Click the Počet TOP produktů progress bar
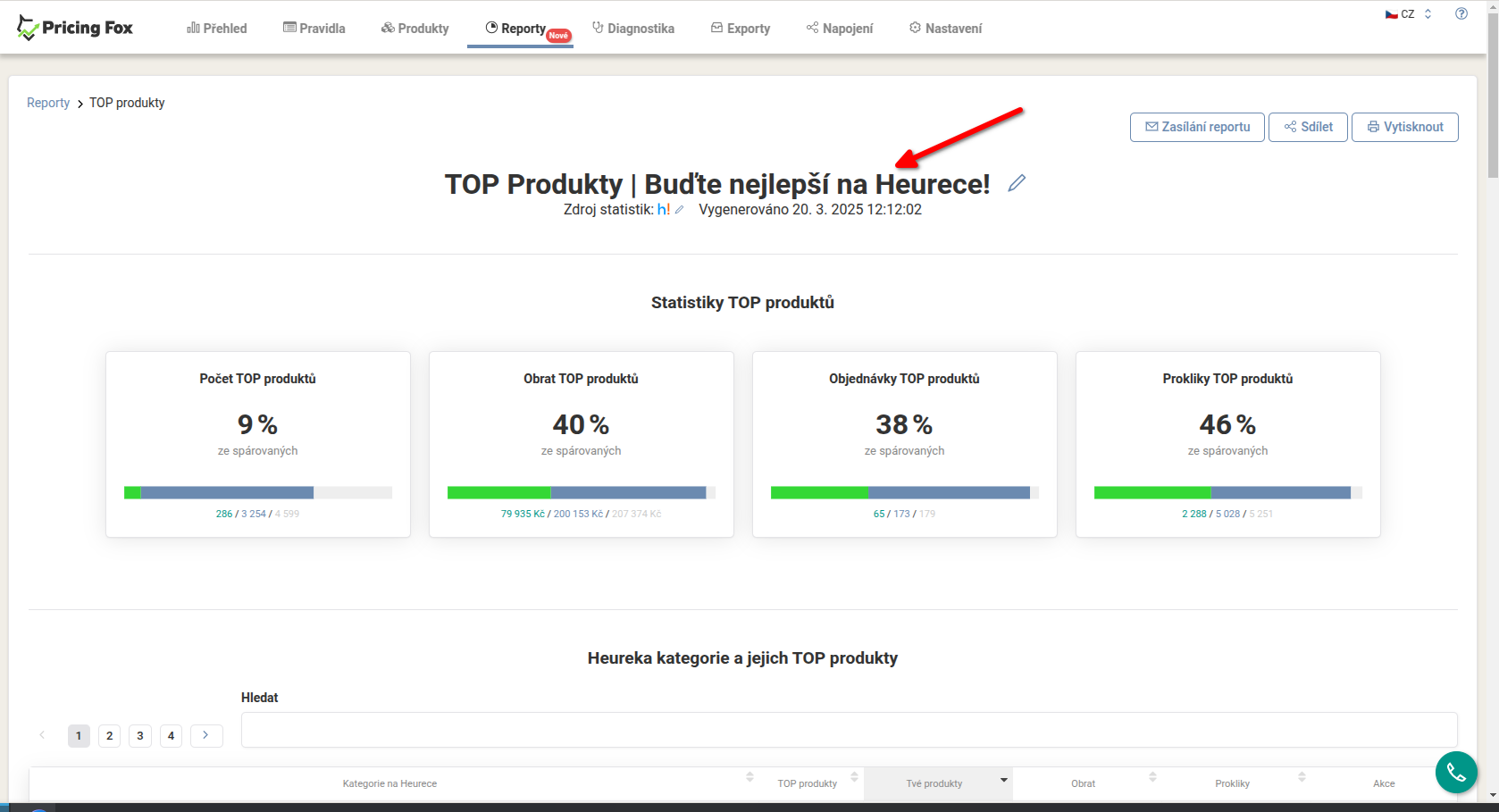Screen dimensions: 1499x812 258,492
